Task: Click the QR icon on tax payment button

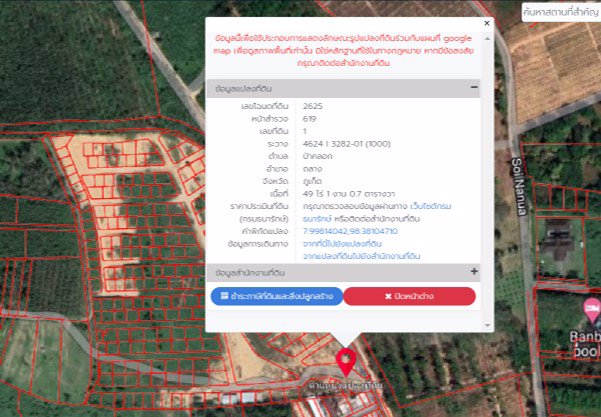Action: (225, 296)
